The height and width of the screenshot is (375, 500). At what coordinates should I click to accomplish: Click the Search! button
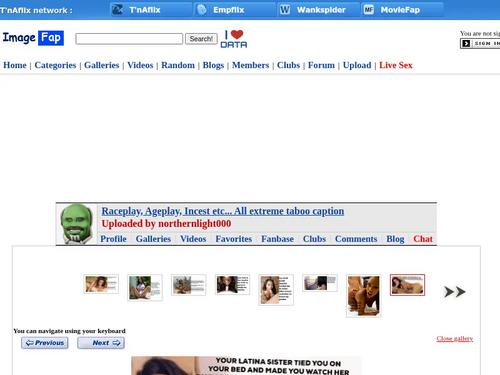pos(201,39)
